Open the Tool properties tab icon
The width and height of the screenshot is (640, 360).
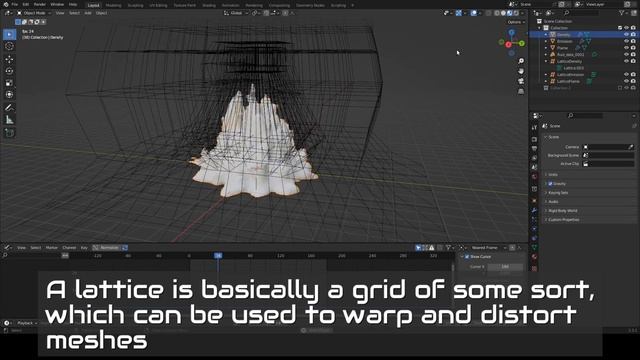pyautogui.click(x=534, y=128)
